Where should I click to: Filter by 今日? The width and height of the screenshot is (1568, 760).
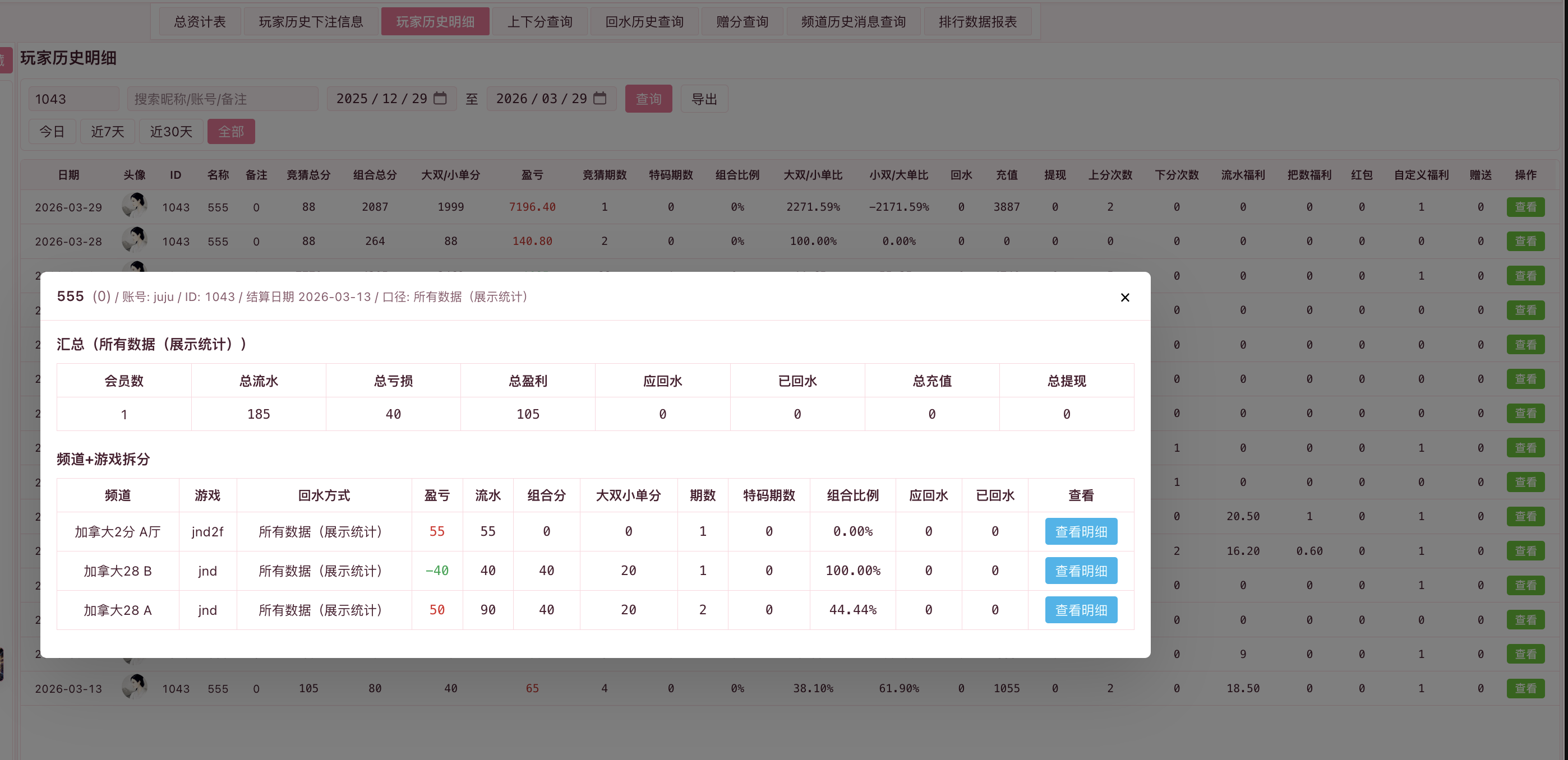(52, 132)
